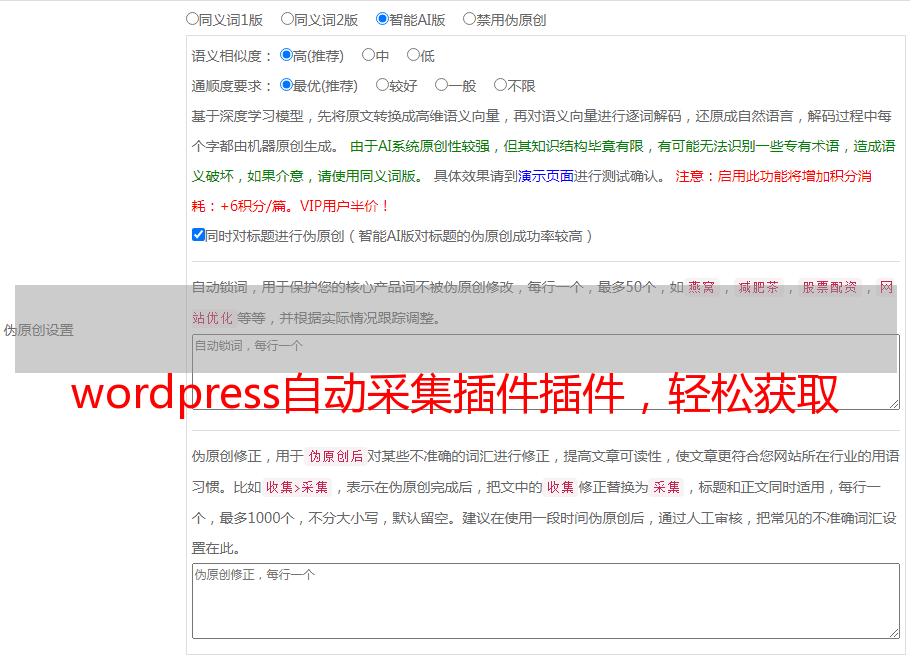Set 语义相似度 to 低
Viewport: 911px width, 658px height.
[413, 55]
